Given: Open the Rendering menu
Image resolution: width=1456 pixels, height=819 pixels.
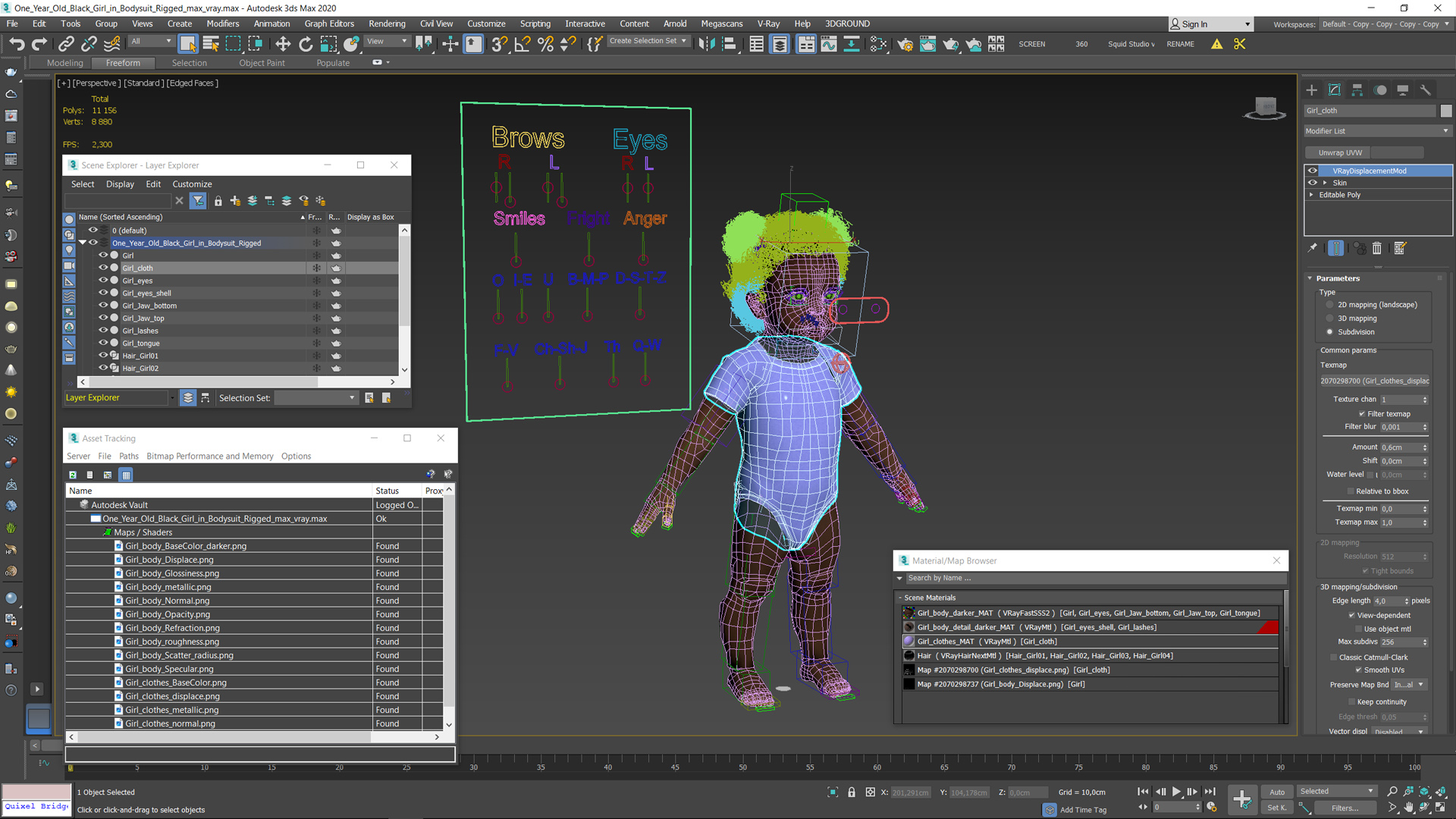Looking at the screenshot, I should 387,24.
